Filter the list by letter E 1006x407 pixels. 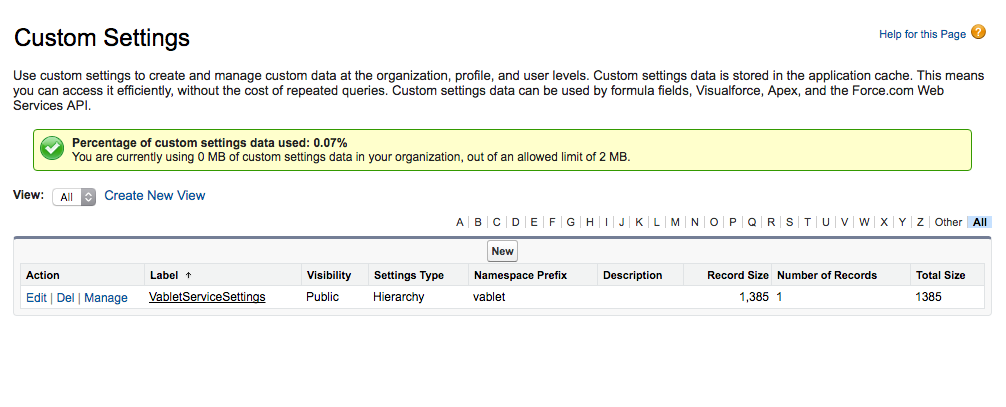pyautogui.click(x=534, y=222)
